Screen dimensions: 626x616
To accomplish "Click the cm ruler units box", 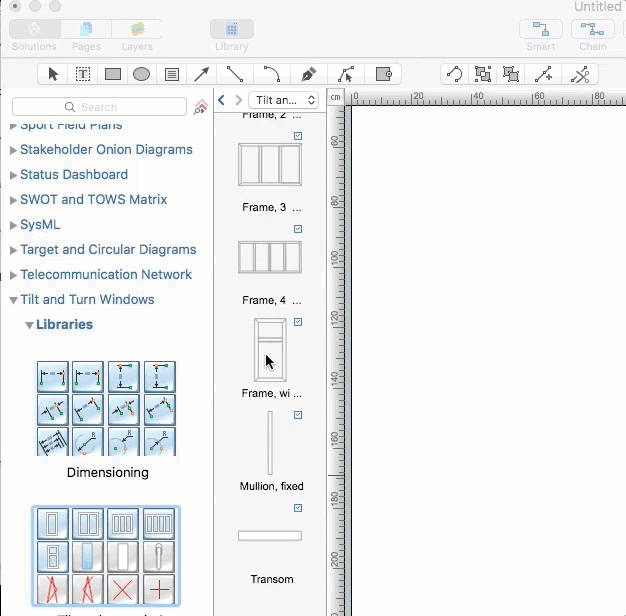I will click(x=335, y=97).
